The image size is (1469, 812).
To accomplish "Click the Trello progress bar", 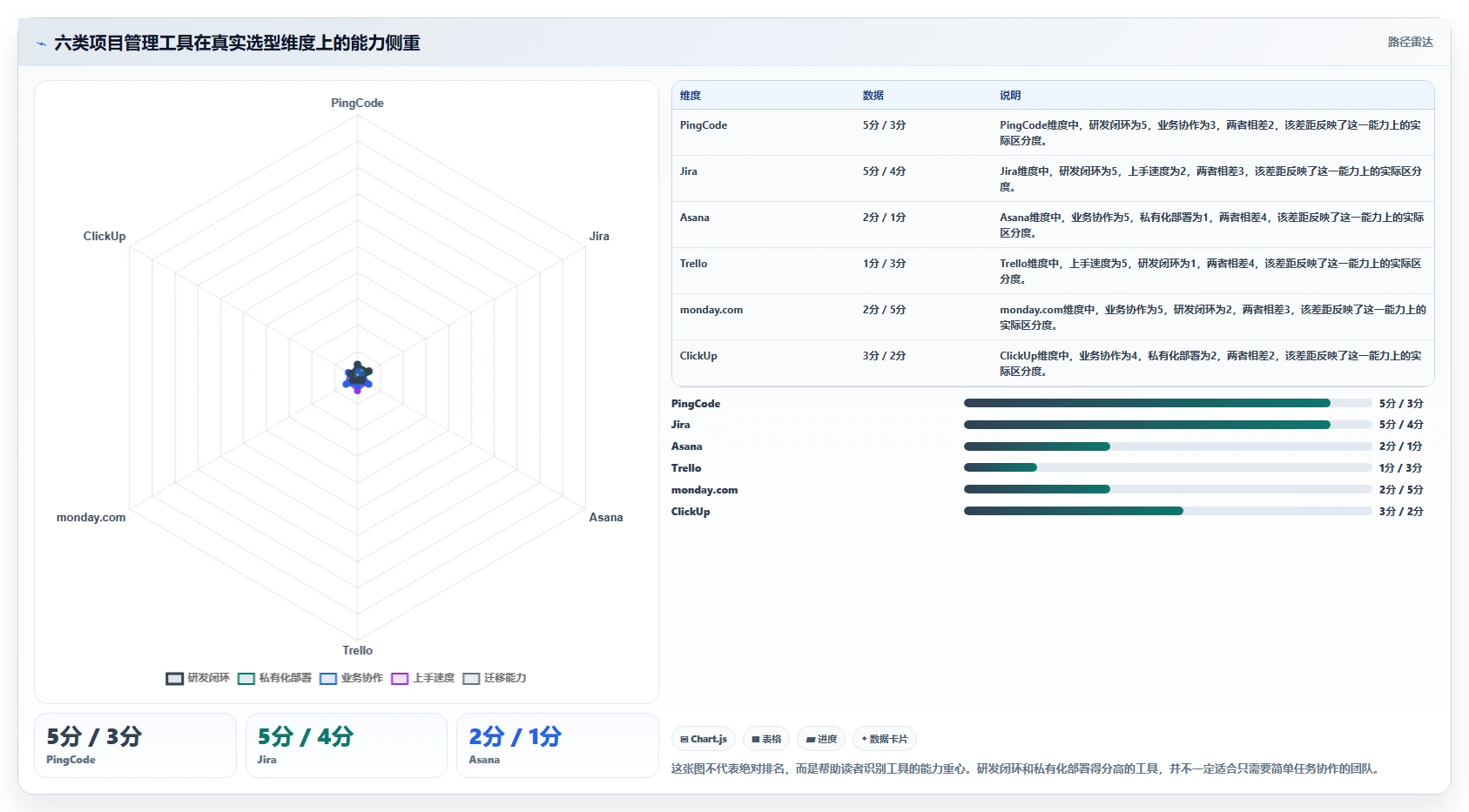I will pyautogui.click(x=1168, y=467).
